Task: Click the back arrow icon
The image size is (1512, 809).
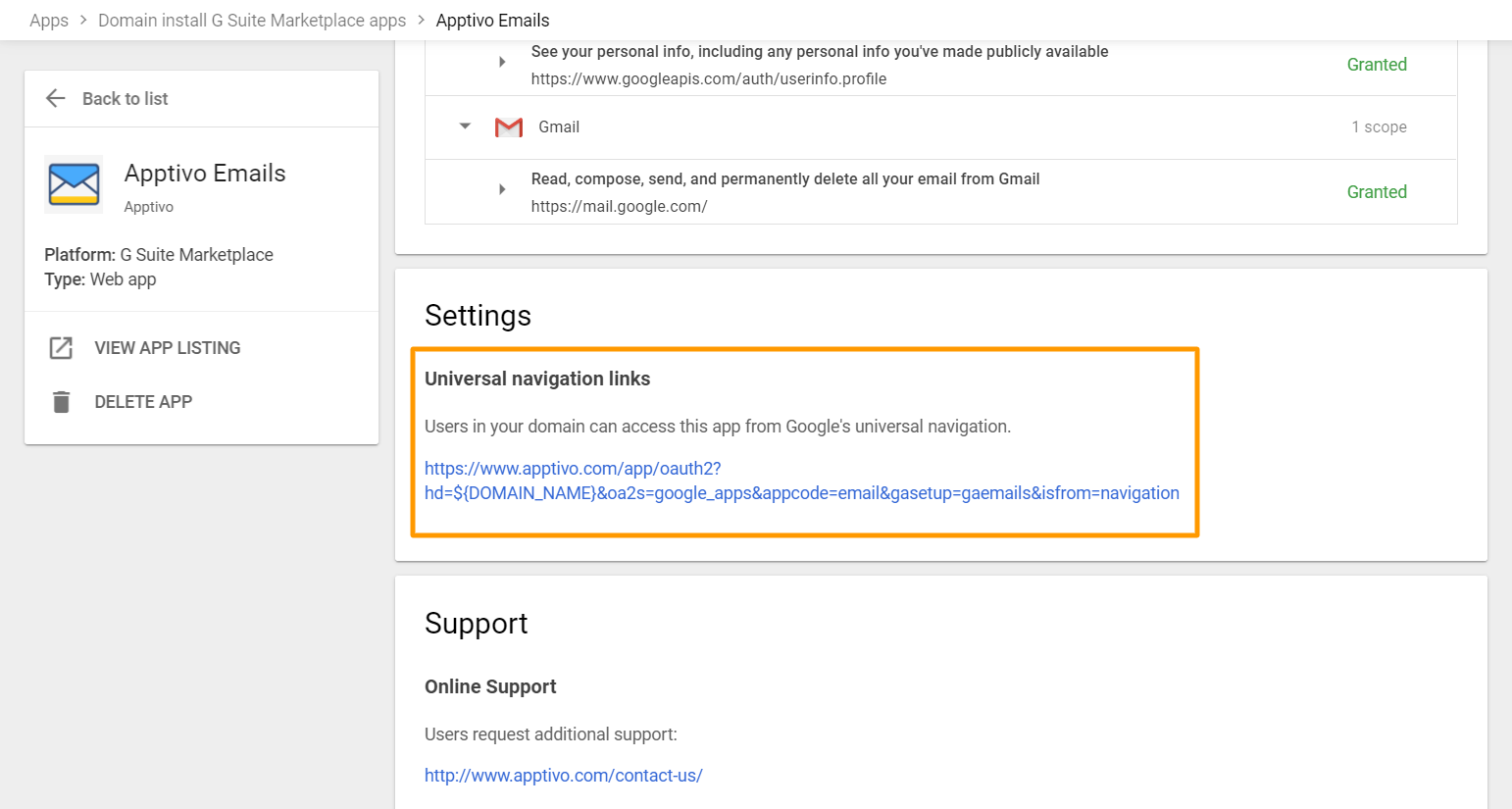Action: coord(56,98)
